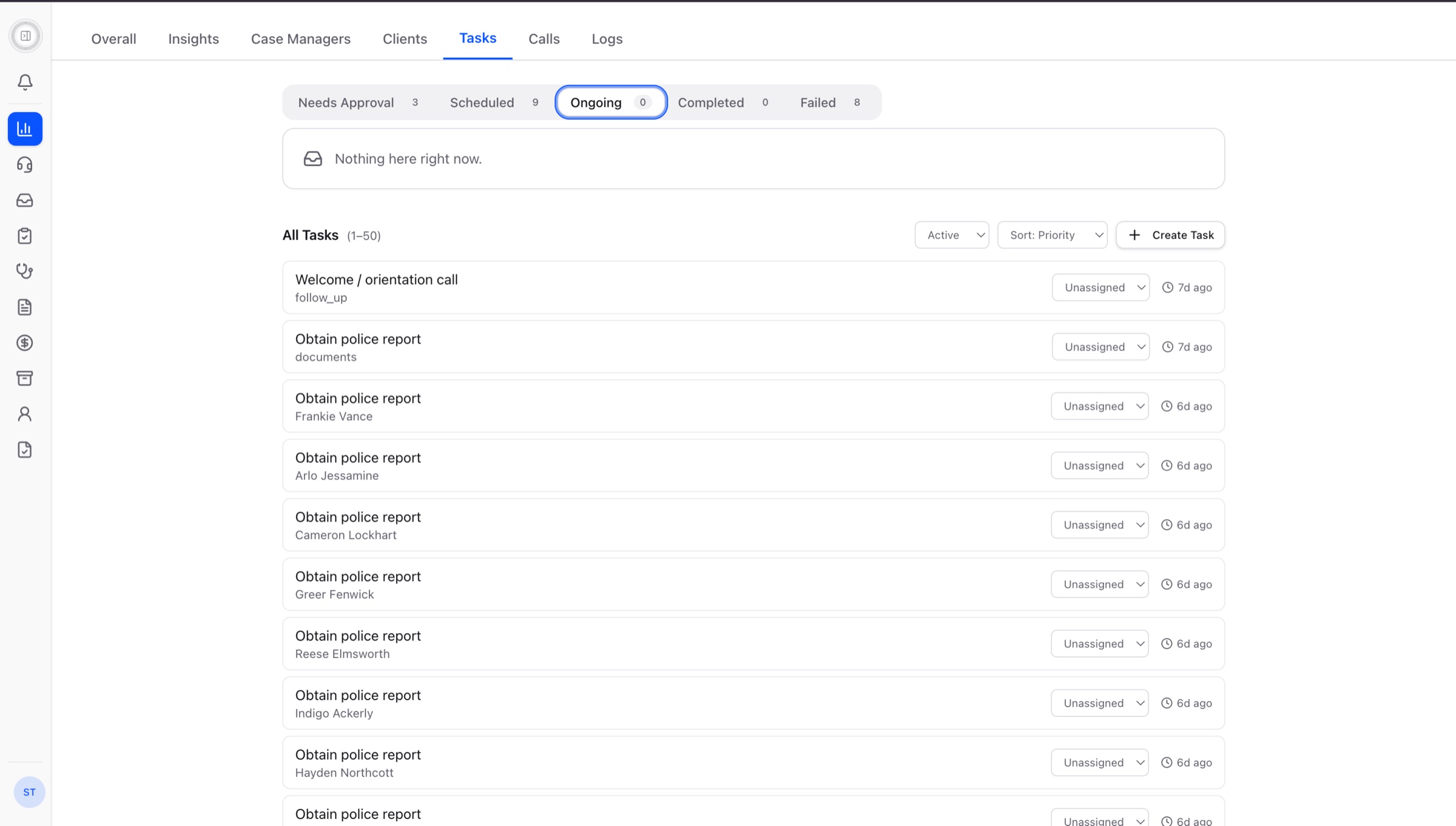Open the file check sidebar icon

tap(25, 449)
